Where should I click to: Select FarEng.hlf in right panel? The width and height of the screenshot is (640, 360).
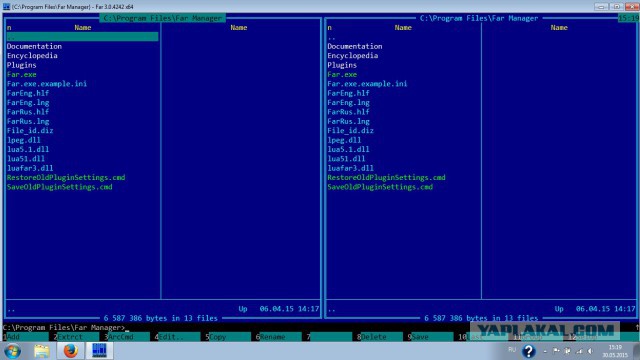(348, 93)
